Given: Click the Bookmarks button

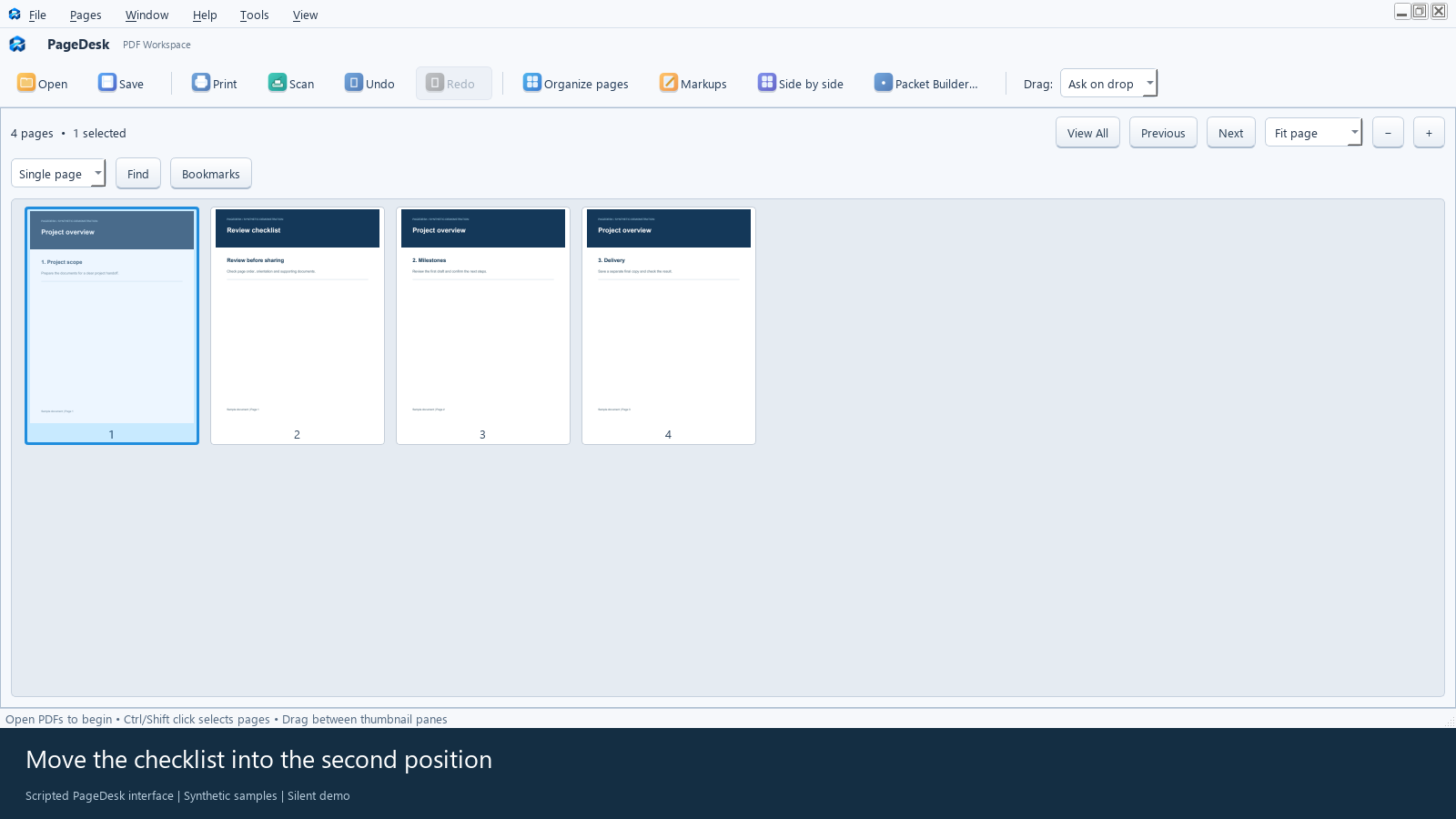Looking at the screenshot, I should [x=211, y=174].
